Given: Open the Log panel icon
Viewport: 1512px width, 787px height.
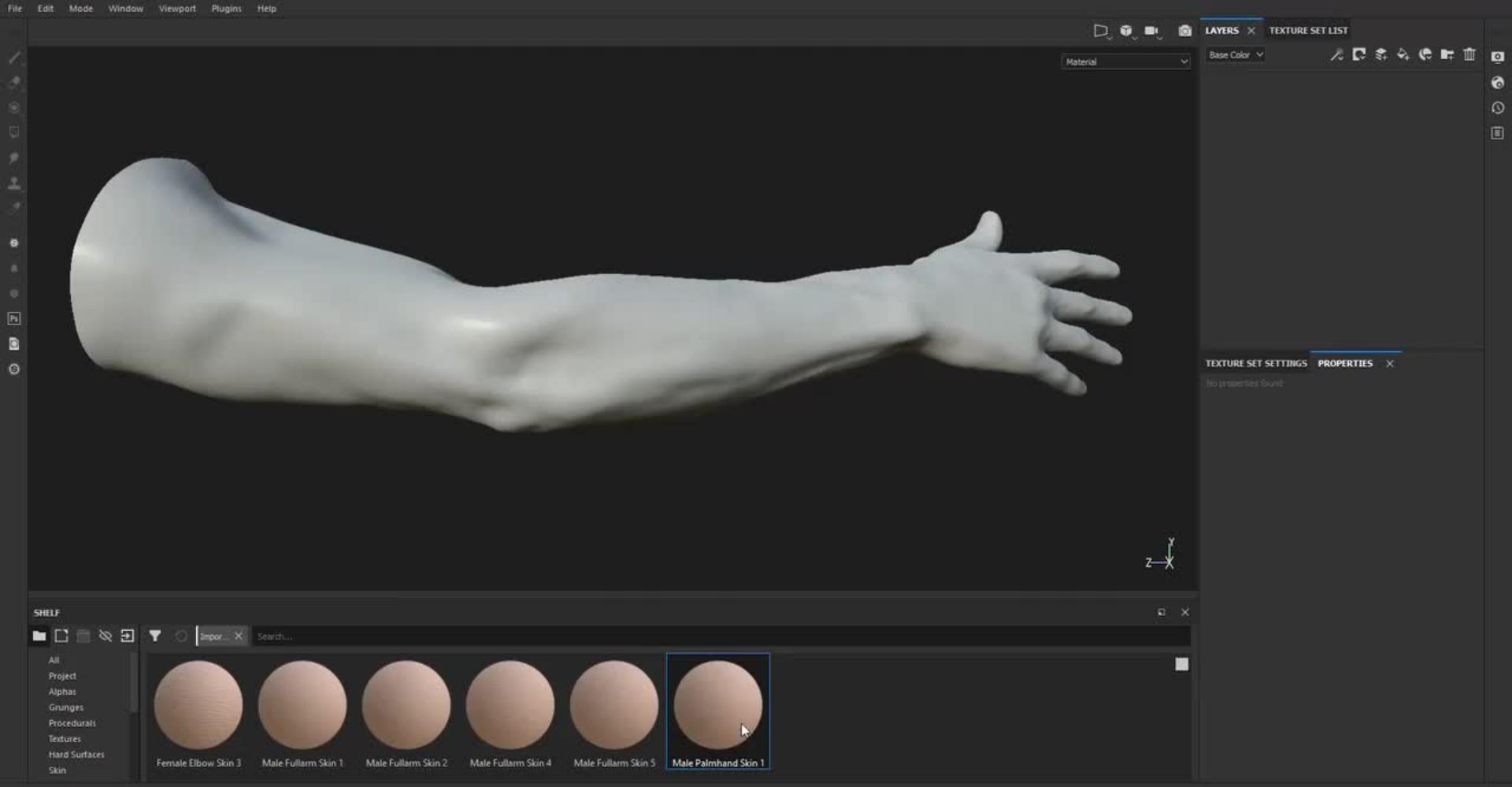Looking at the screenshot, I should coord(1498,133).
